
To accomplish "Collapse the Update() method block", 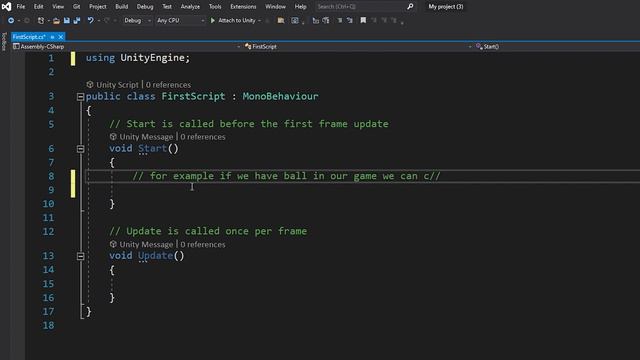I will tap(80, 256).
